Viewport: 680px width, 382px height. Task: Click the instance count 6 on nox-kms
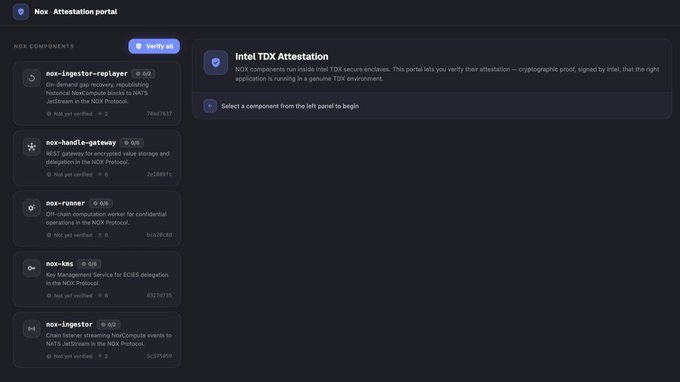click(103, 296)
